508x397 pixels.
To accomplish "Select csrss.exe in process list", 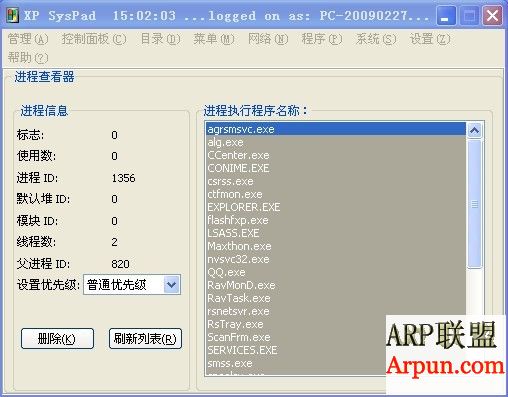I will (336, 181).
